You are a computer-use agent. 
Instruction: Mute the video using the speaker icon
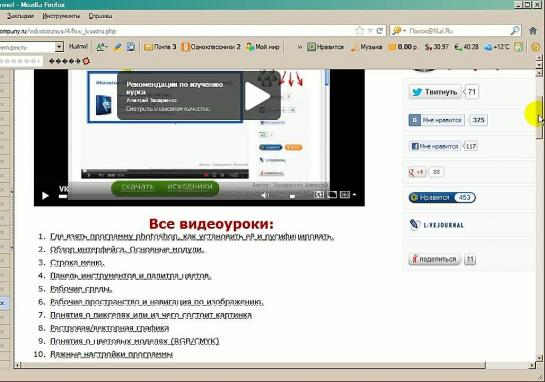pos(265,195)
